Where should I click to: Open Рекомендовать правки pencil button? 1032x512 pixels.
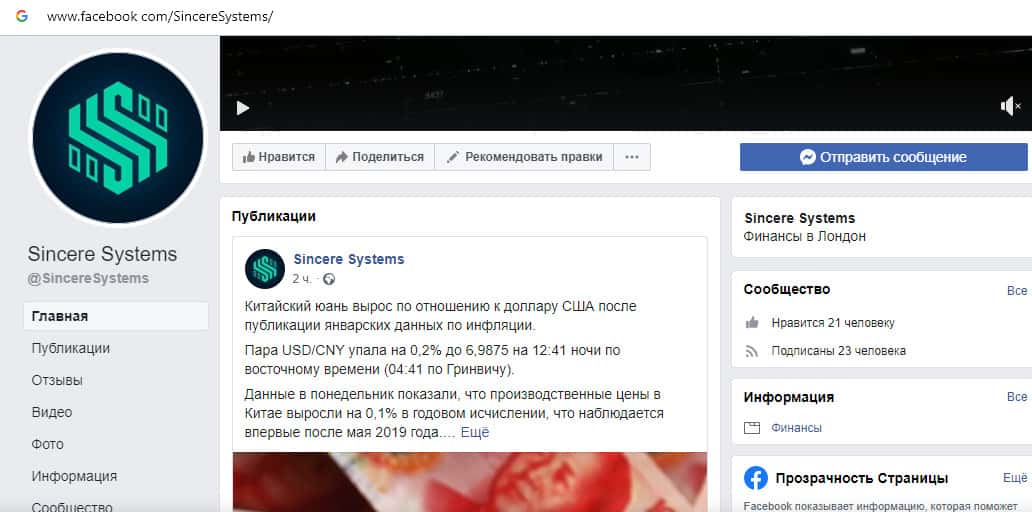pos(524,157)
